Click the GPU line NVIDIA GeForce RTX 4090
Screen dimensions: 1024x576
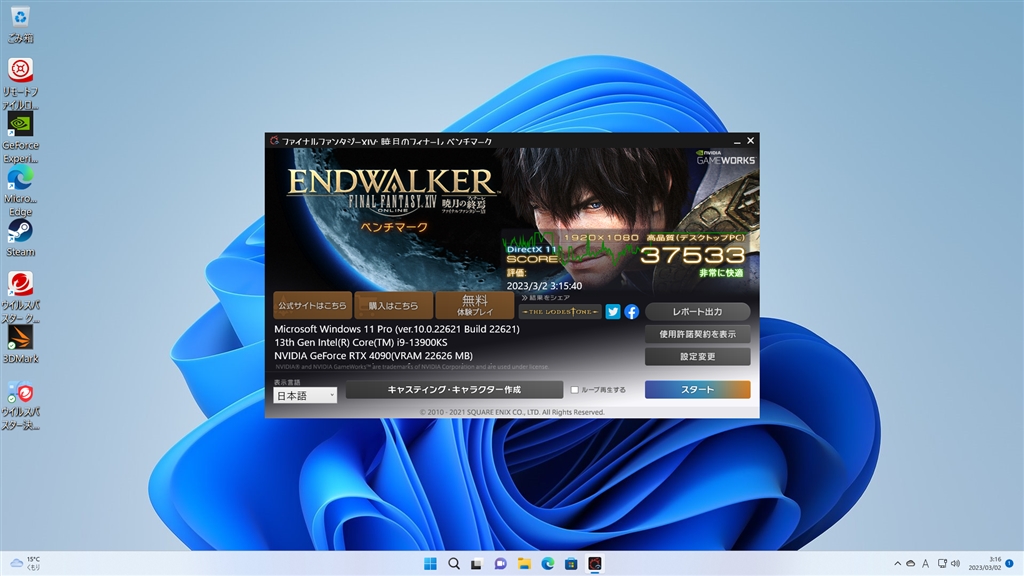click(x=373, y=356)
